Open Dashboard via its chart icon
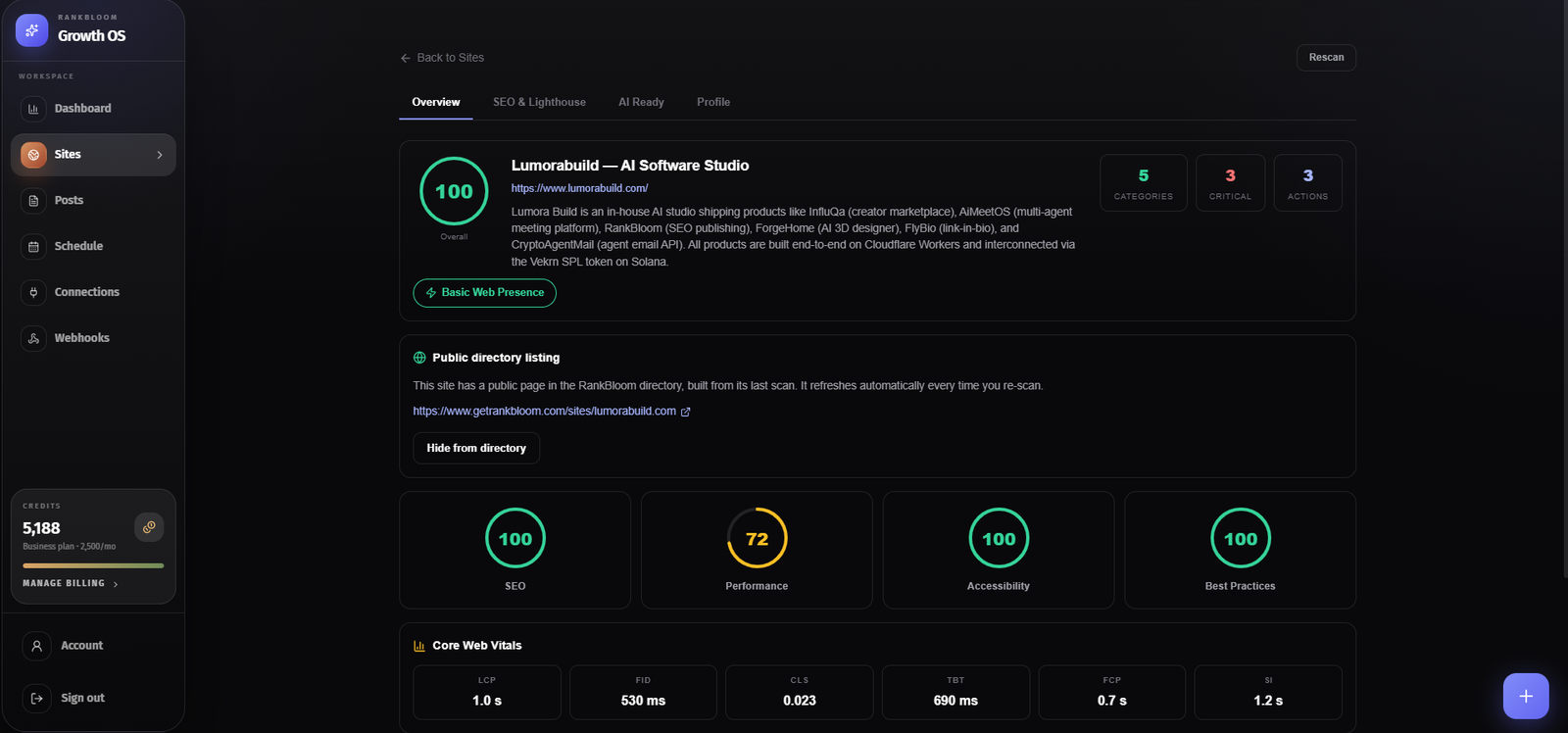The image size is (1568, 733). click(x=33, y=109)
